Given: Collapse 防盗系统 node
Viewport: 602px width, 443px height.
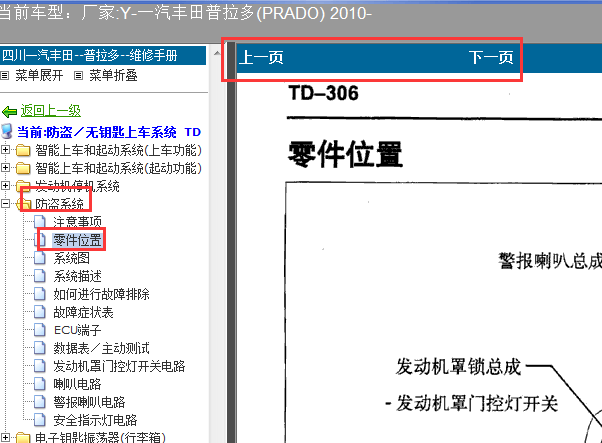Looking at the screenshot, I should click(x=5, y=204).
